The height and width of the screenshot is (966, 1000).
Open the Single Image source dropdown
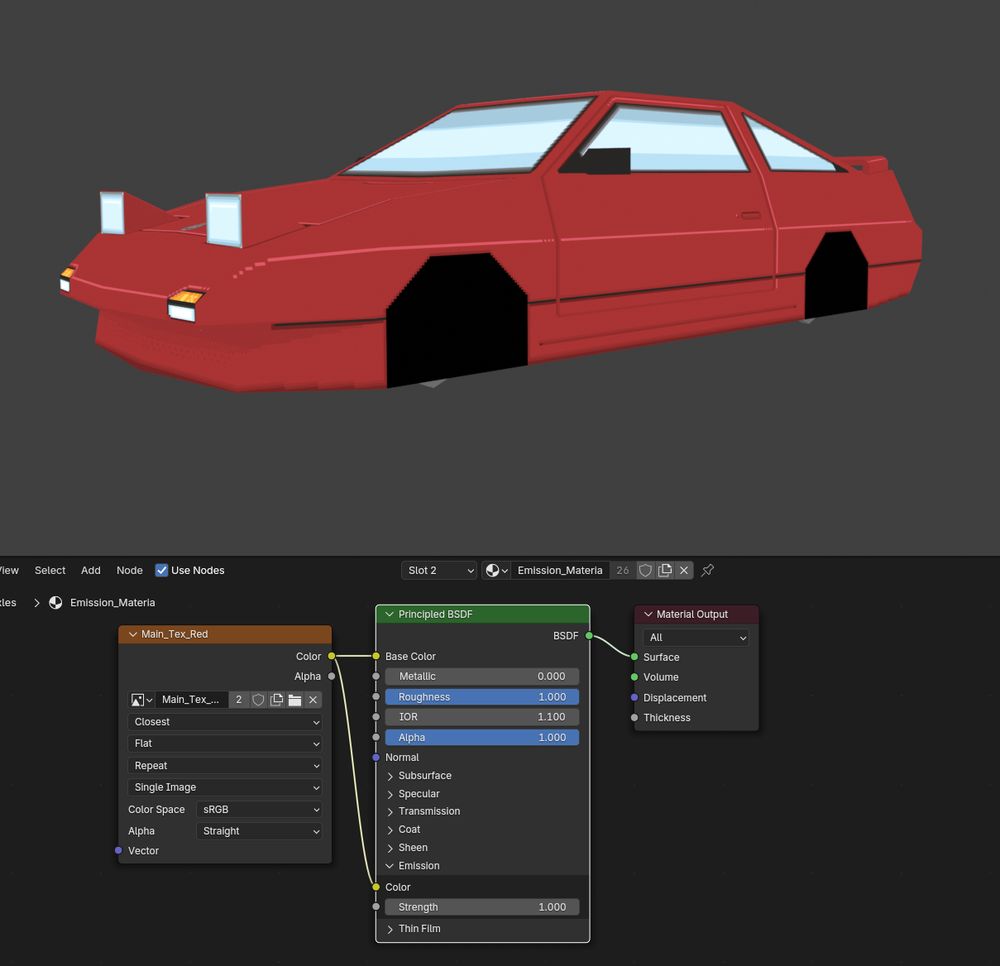pyautogui.click(x=225, y=787)
